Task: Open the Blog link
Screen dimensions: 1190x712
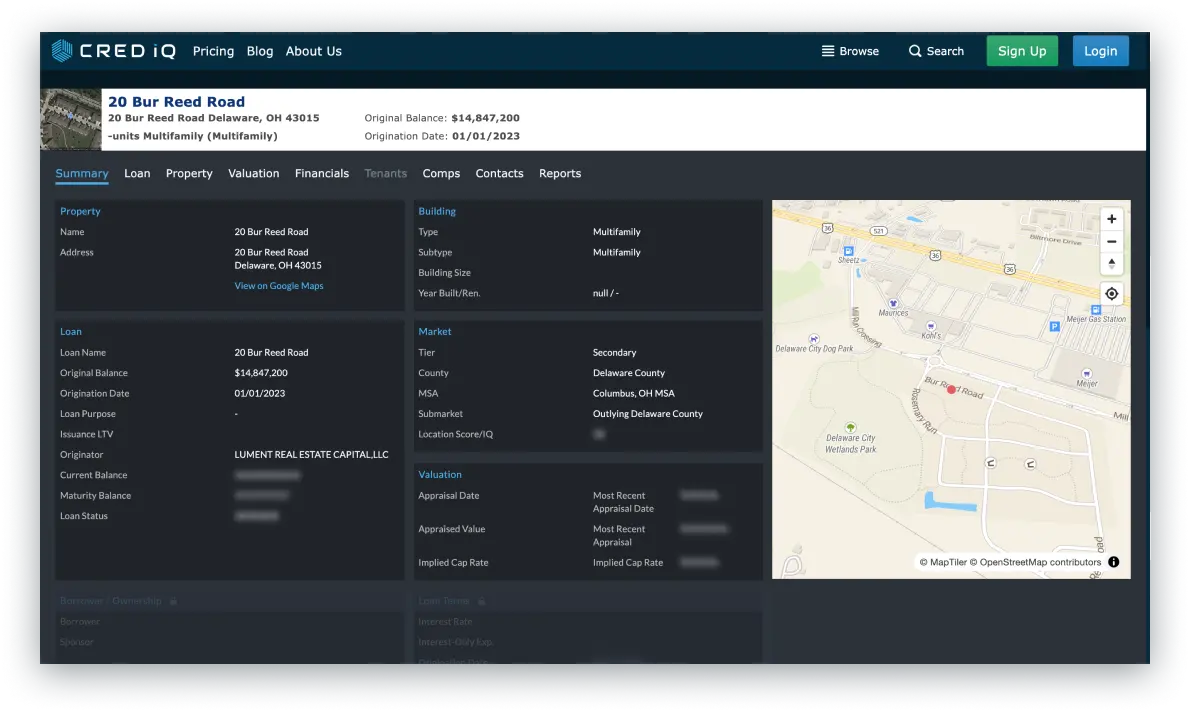Action: click(260, 51)
